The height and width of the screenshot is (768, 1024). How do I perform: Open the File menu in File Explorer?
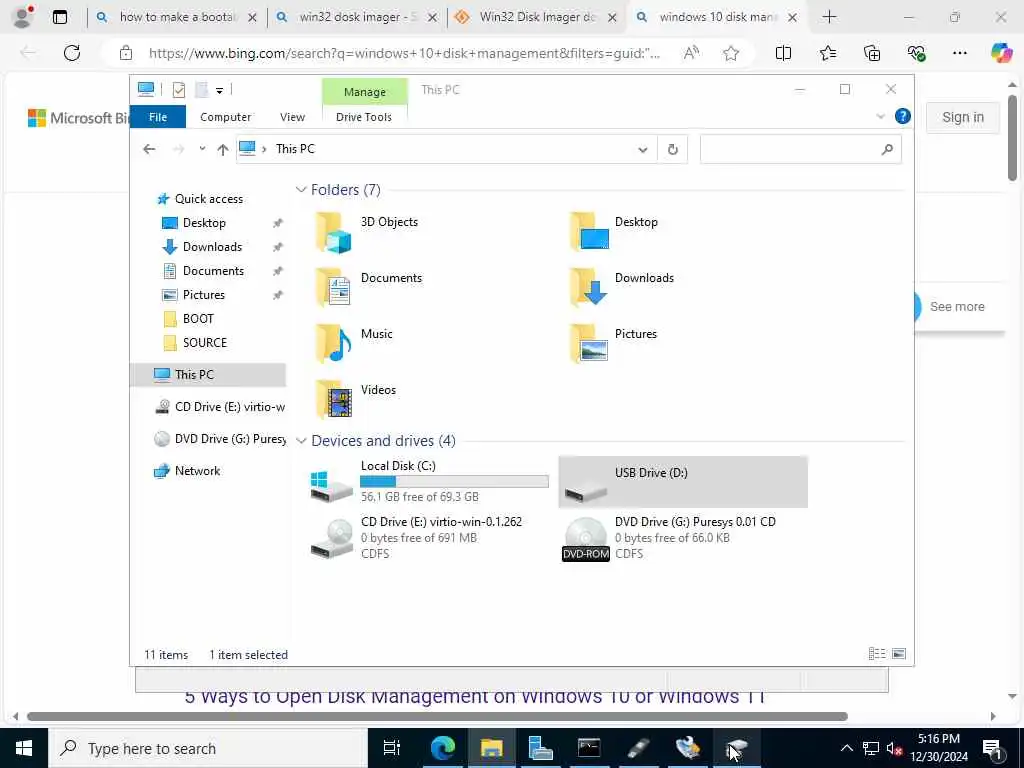(158, 117)
